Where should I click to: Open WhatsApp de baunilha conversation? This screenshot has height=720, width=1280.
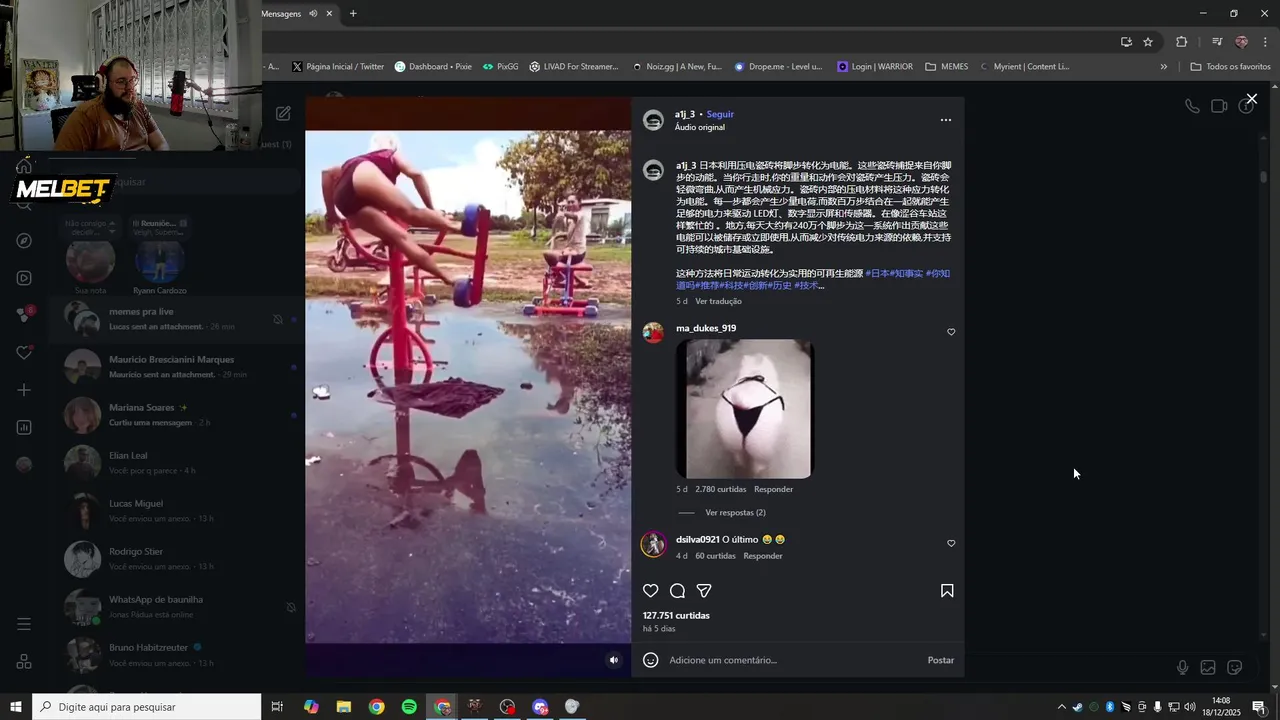[176, 607]
